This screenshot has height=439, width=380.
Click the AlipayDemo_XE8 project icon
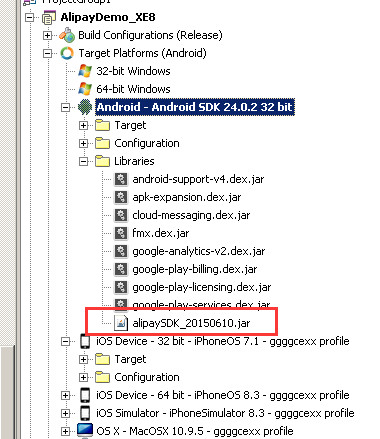tap(49, 17)
